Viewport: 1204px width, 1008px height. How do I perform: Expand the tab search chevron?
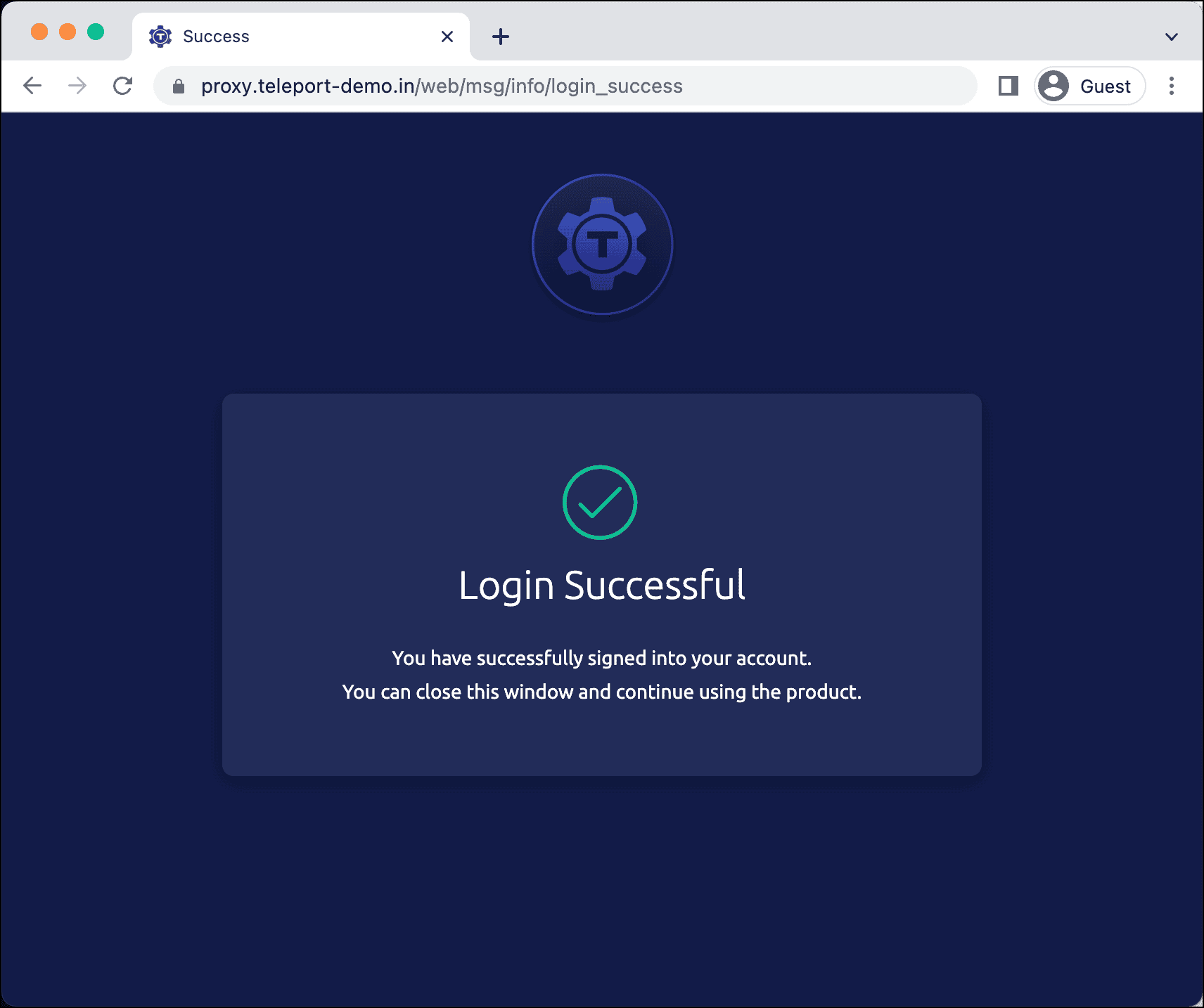coord(1172,37)
